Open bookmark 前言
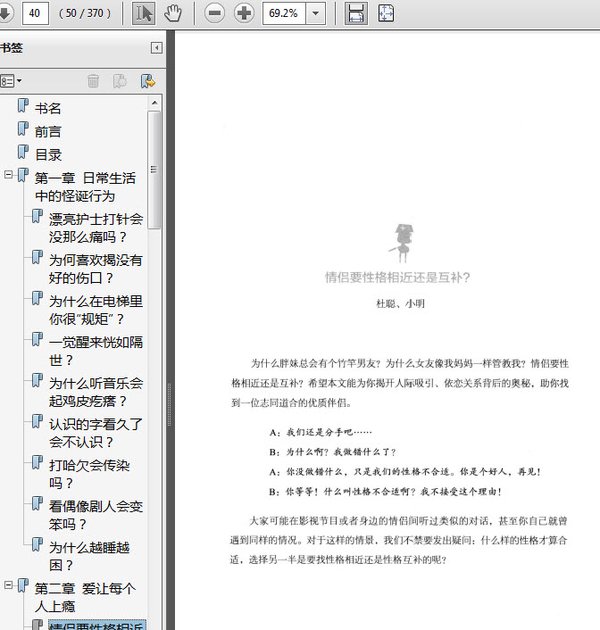Screen dimensions: 600x630 (48, 131)
